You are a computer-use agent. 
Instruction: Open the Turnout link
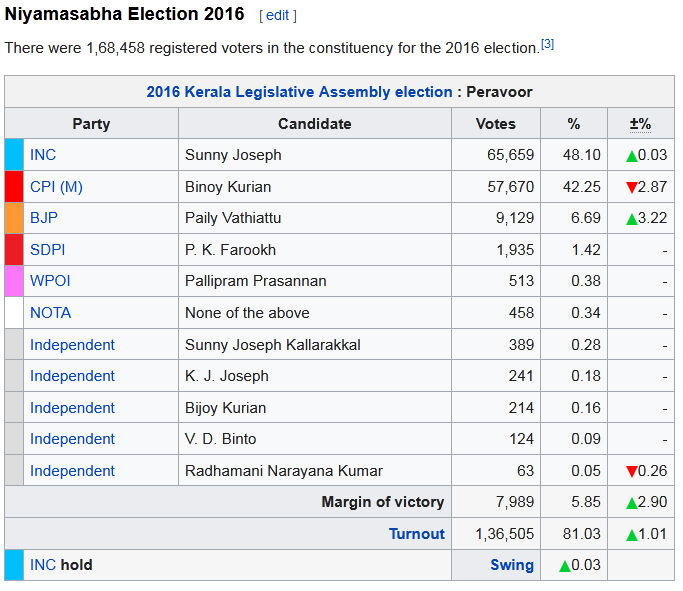pyautogui.click(x=416, y=534)
